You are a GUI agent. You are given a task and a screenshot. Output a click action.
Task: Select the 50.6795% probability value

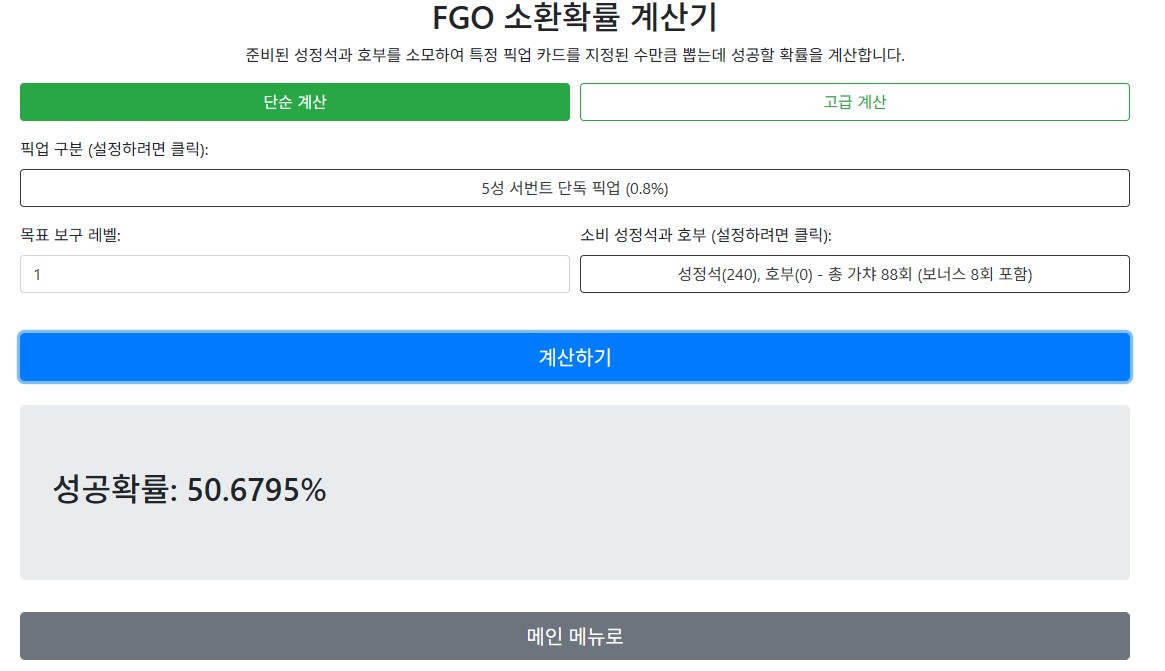pyautogui.click(x=257, y=490)
